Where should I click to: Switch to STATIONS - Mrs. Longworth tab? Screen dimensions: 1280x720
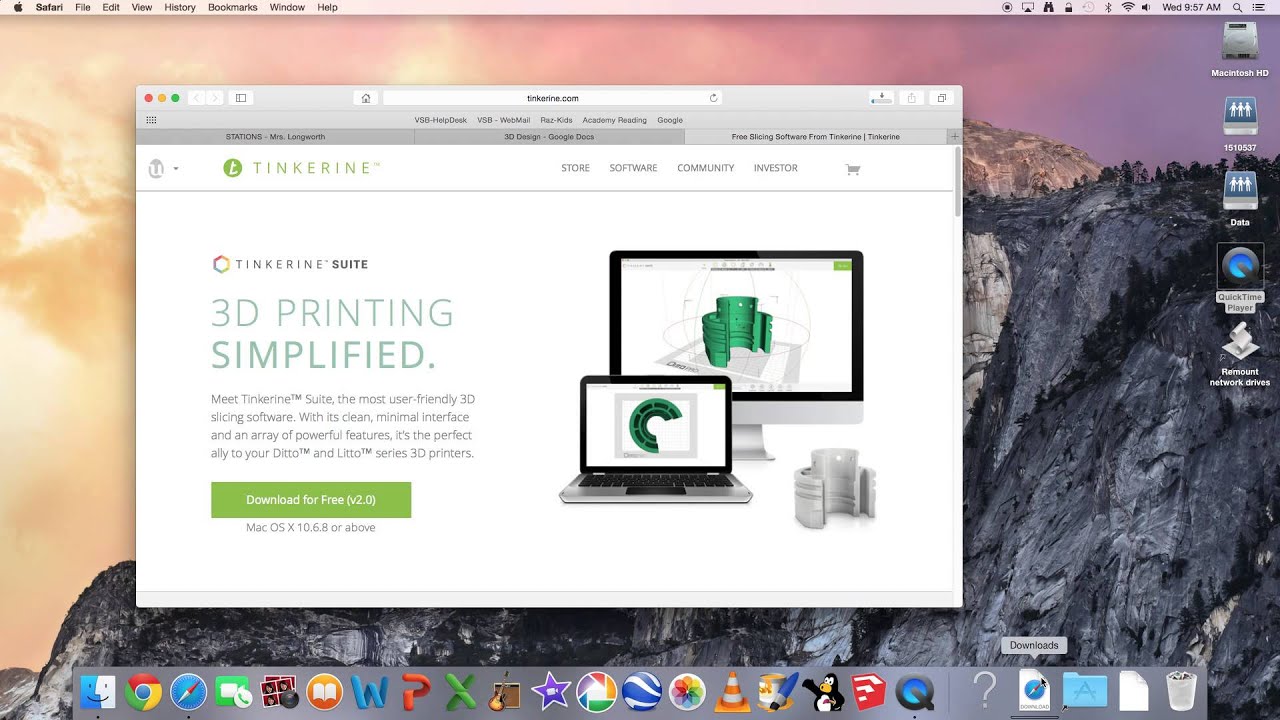click(275, 137)
